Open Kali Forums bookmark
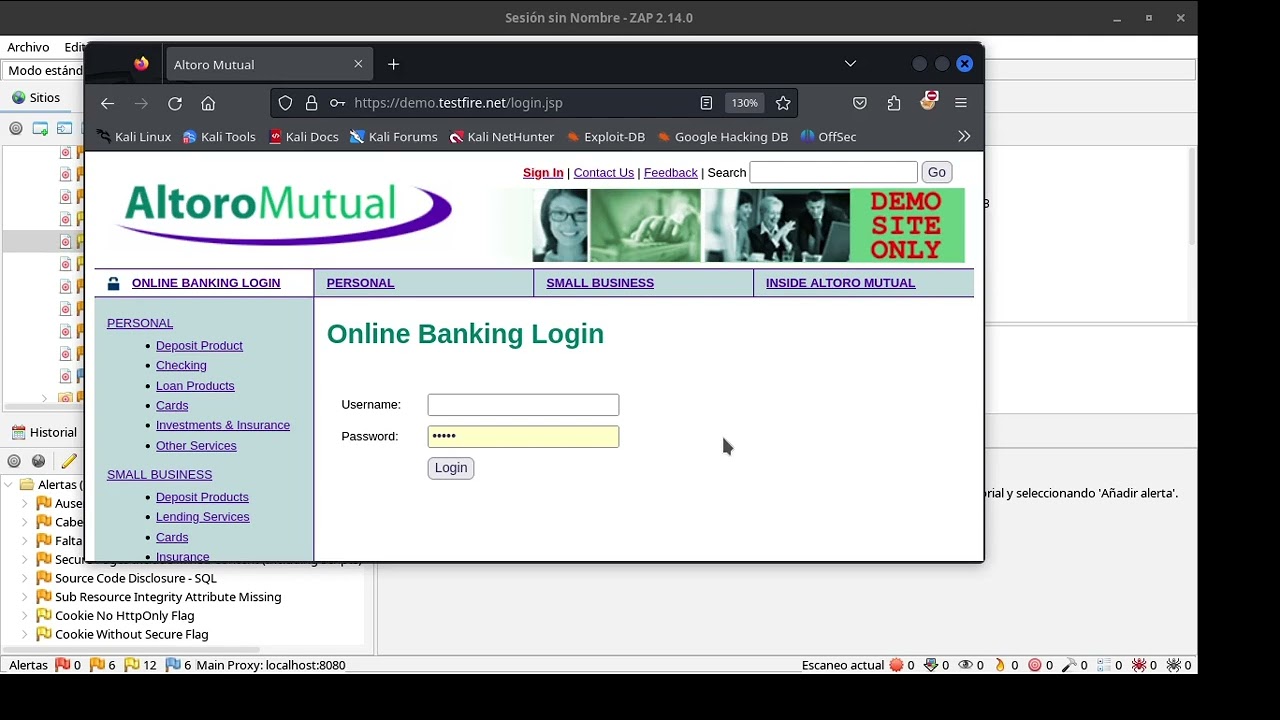 [394, 136]
